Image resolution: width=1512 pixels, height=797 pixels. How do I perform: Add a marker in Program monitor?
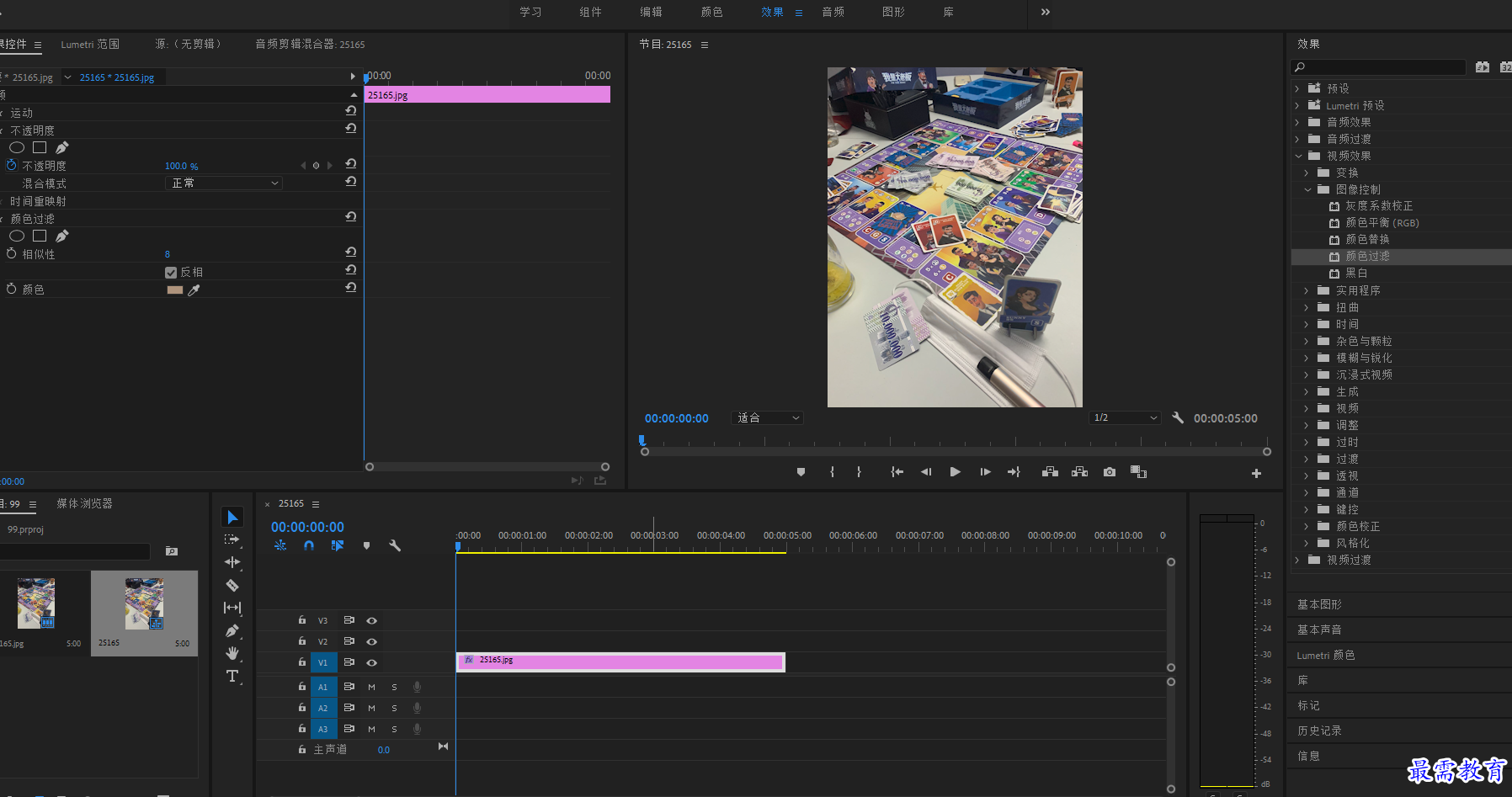click(801, 472)
